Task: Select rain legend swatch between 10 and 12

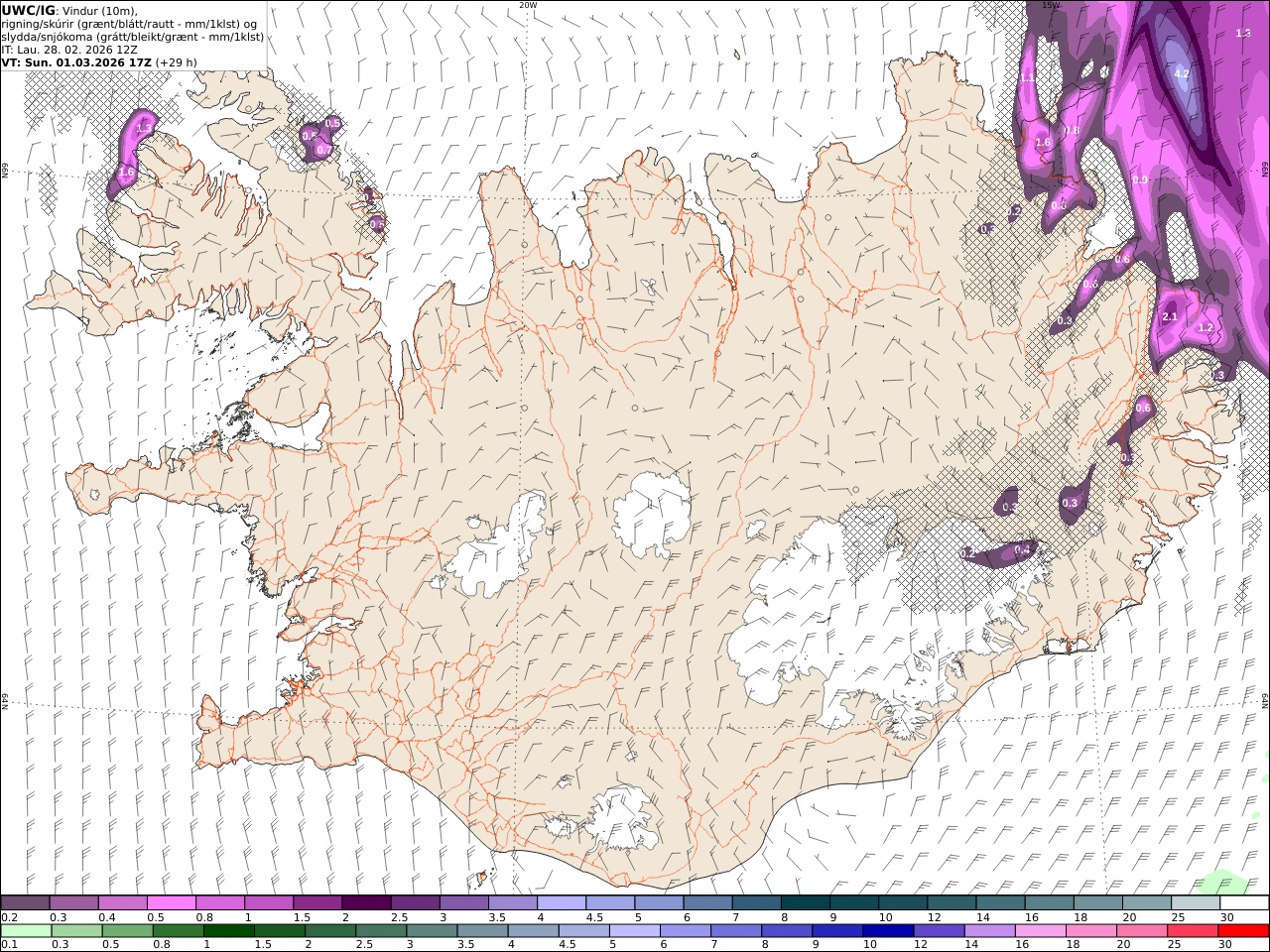Action: [x=887, y=931]
